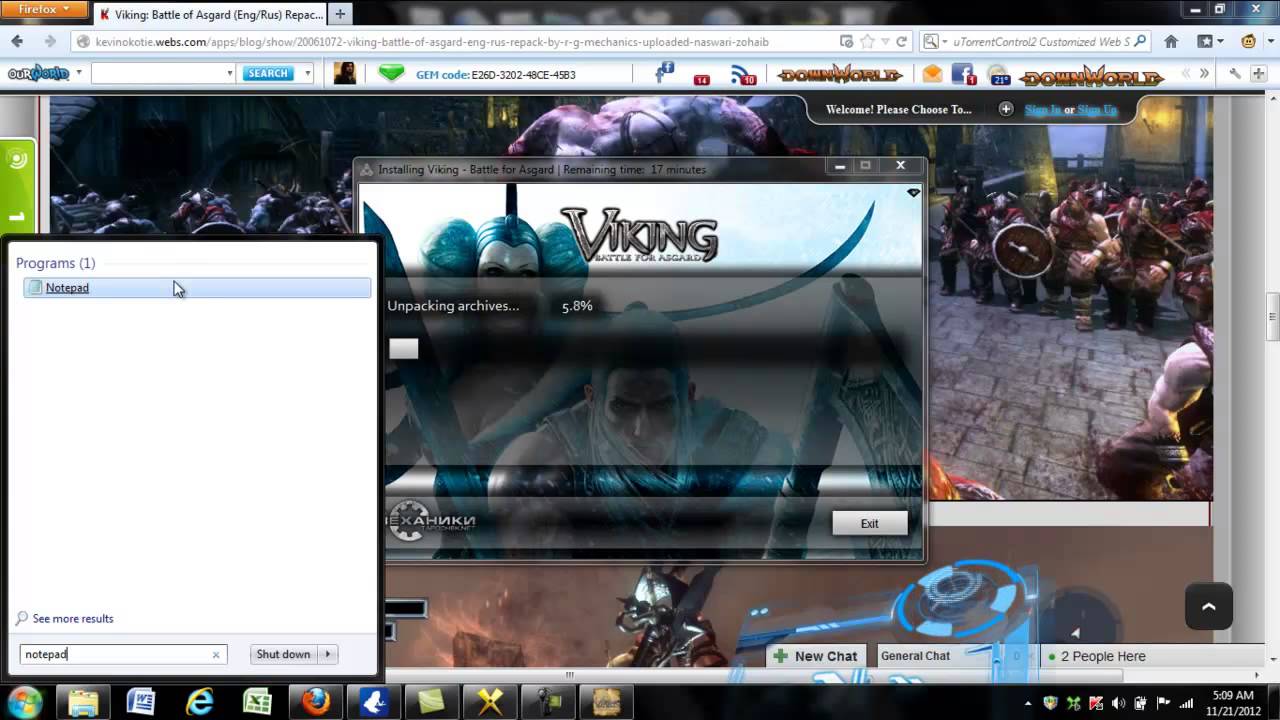The image size is (1280, 720).
Task: Click the Shut down button
Action: pyautogui.click(x=283, y=655)
